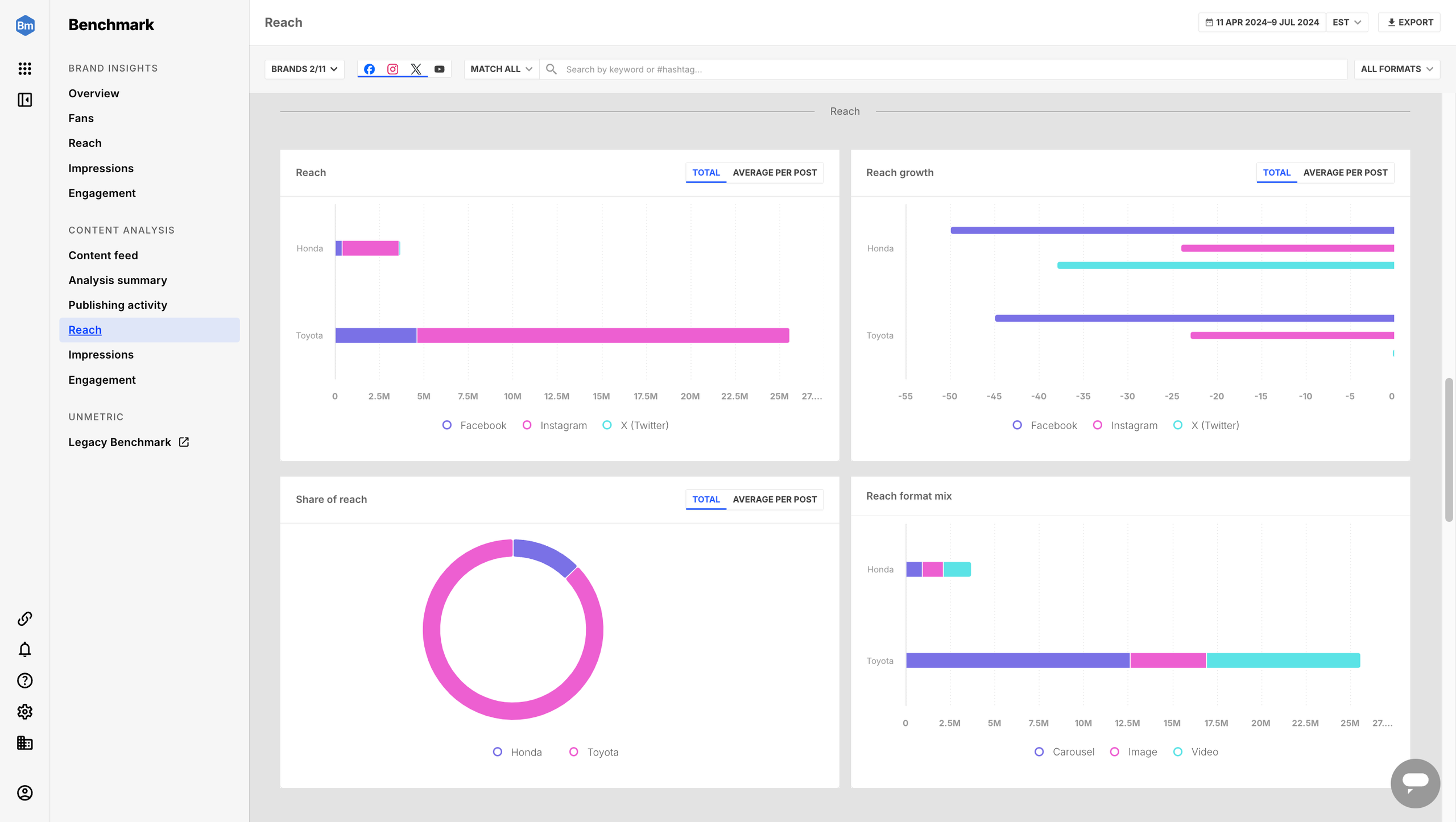Open the apps grid icon
The image size is (1456, 822).
point(24,68)
